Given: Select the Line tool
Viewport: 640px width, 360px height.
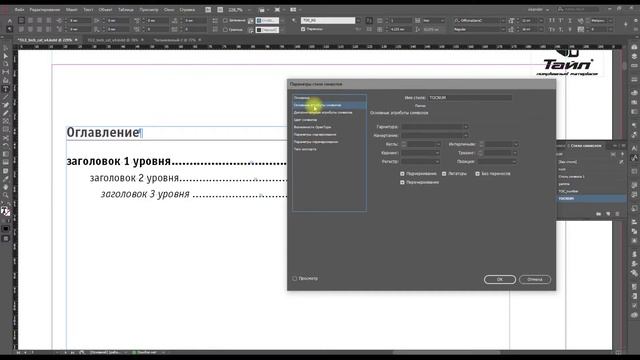Looking at the screenshot, I should (x=6, y=97).
